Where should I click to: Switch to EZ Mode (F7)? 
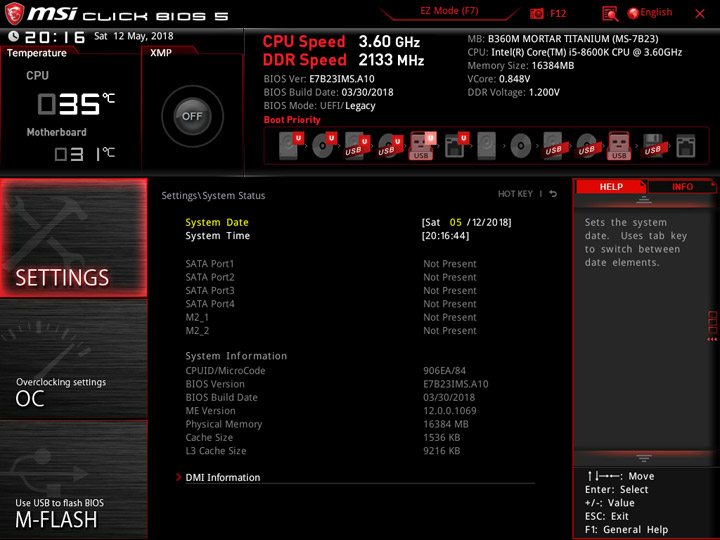coord(450,11)
